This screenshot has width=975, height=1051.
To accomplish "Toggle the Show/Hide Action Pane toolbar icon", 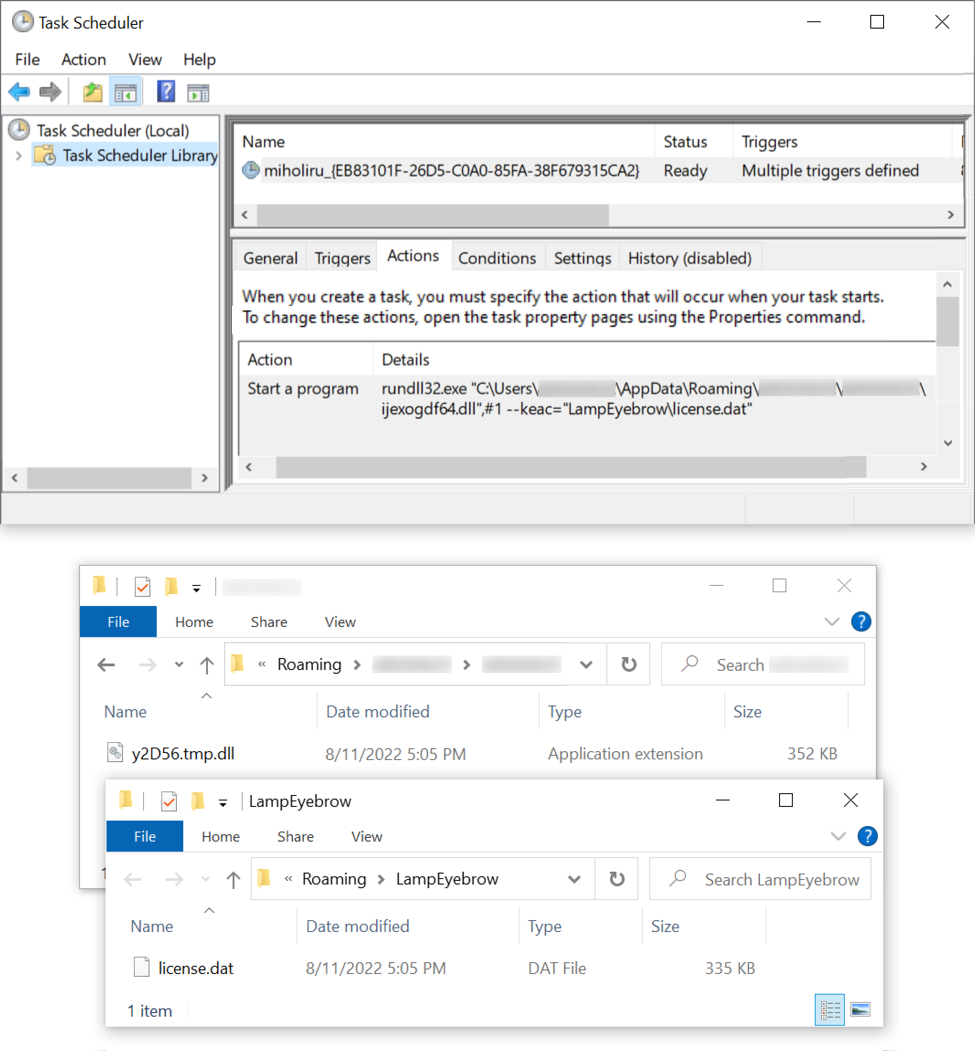I will tap(198, 93).
